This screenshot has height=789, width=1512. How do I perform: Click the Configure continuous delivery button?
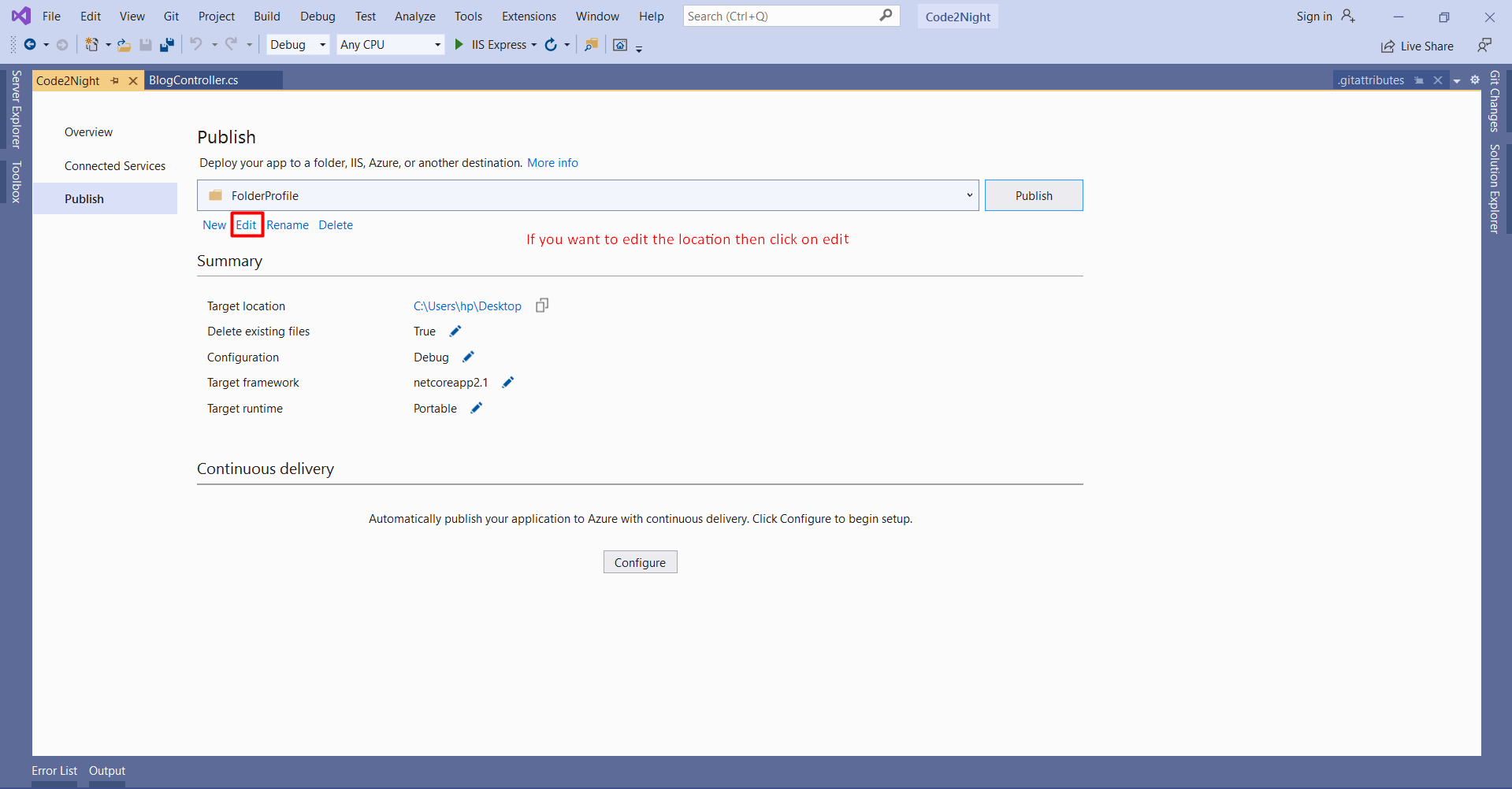point(640,562)
